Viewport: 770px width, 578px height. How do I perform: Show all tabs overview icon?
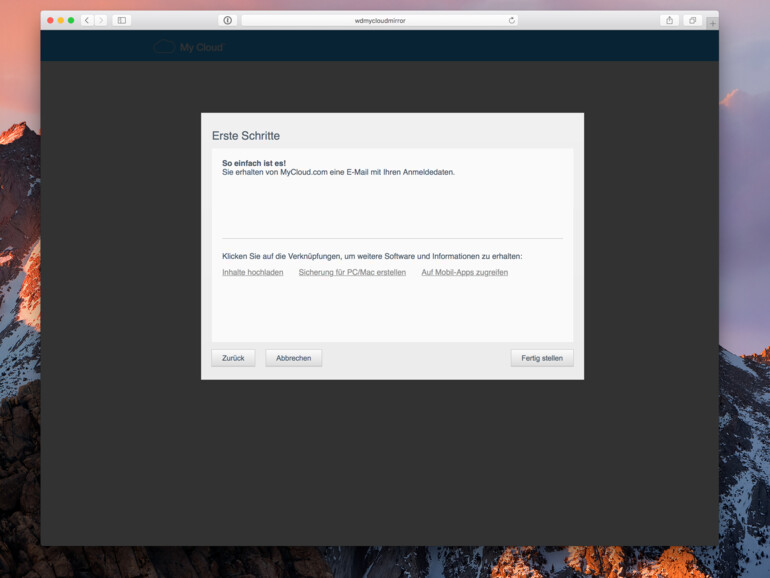coord(692,20)
